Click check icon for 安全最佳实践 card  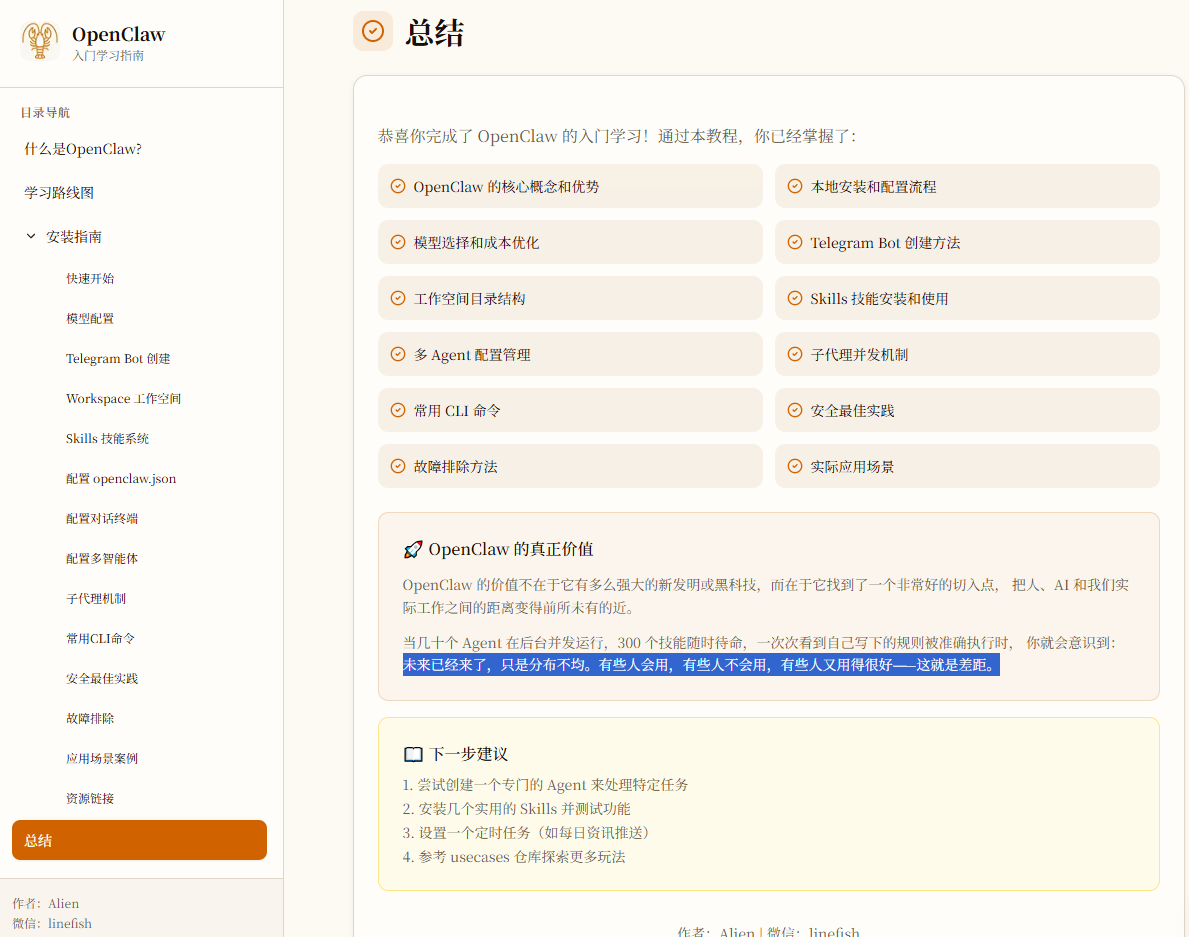[795, 410]
